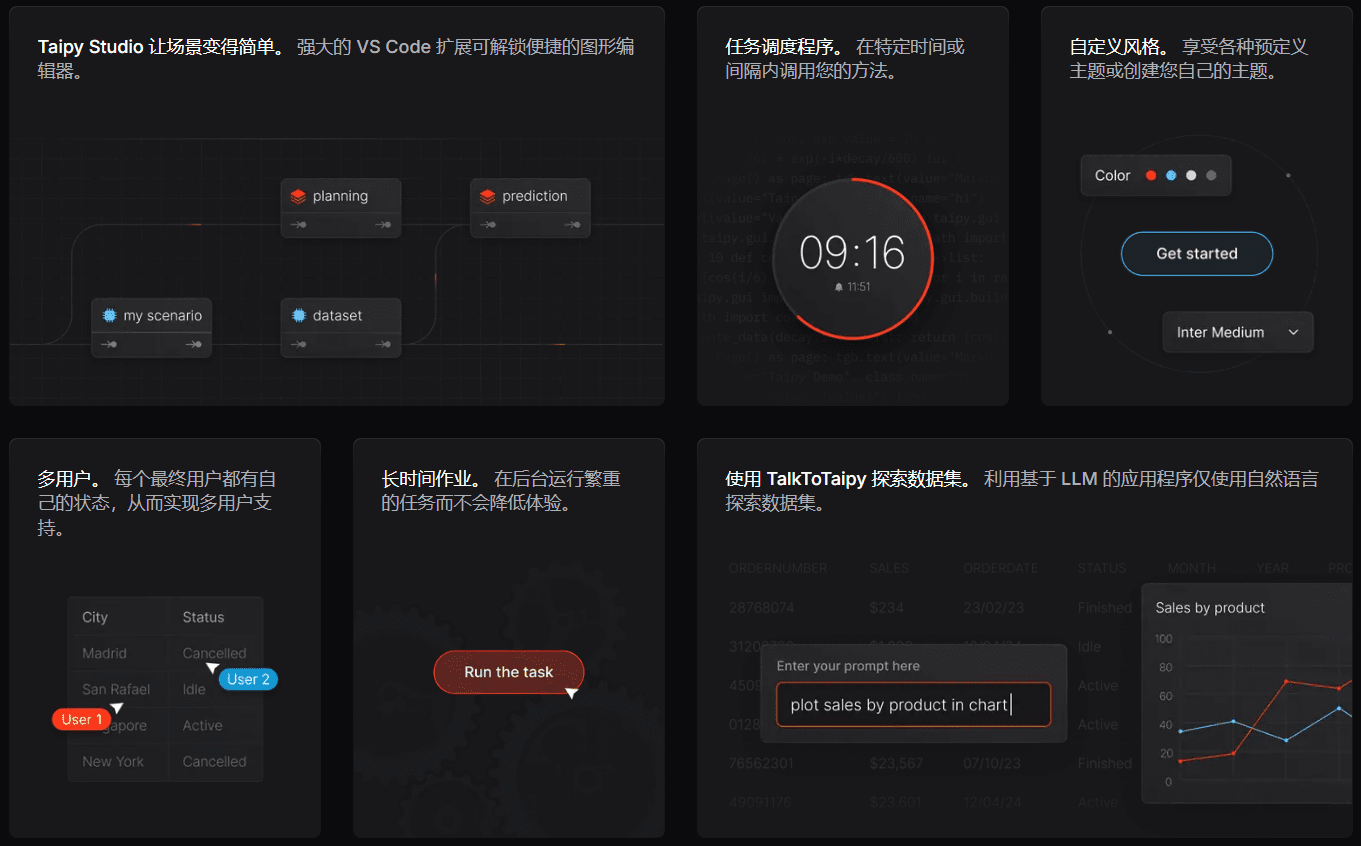
Task: Click the red layers icon on planning node
Action: tap(298, 196)
